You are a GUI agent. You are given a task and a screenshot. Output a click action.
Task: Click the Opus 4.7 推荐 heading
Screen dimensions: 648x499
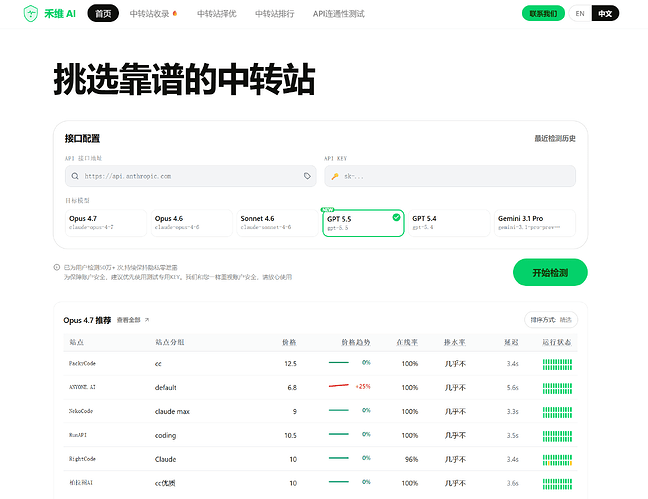[x=87, y=320]
